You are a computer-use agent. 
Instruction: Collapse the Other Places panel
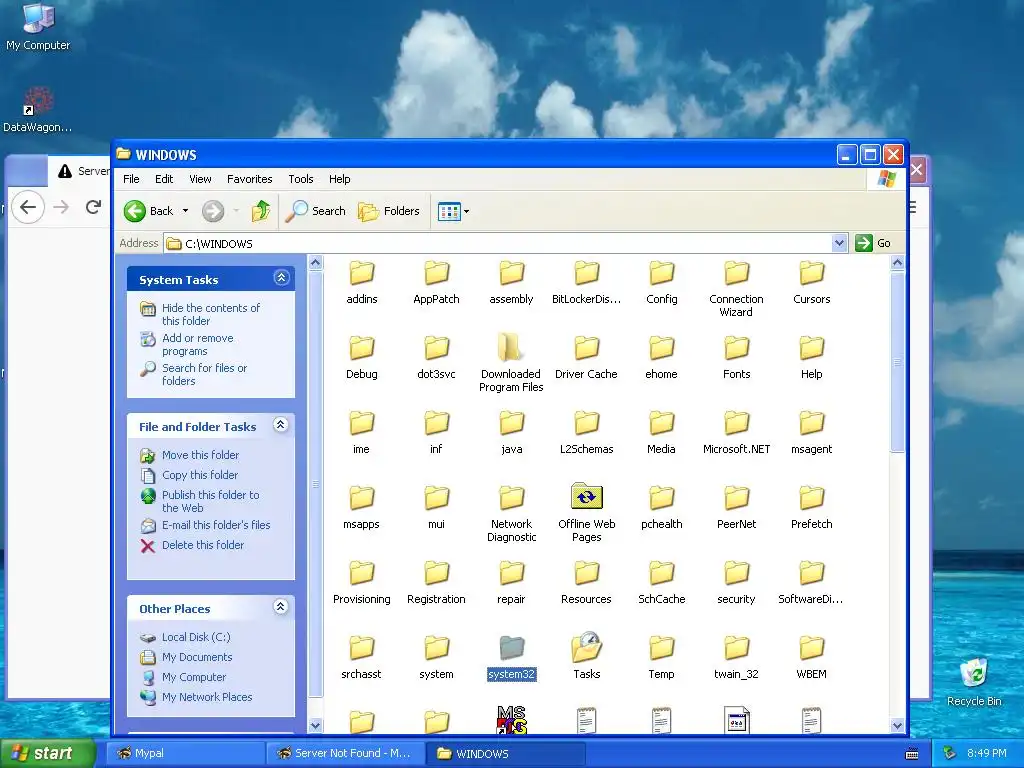[x=281, y=607]
